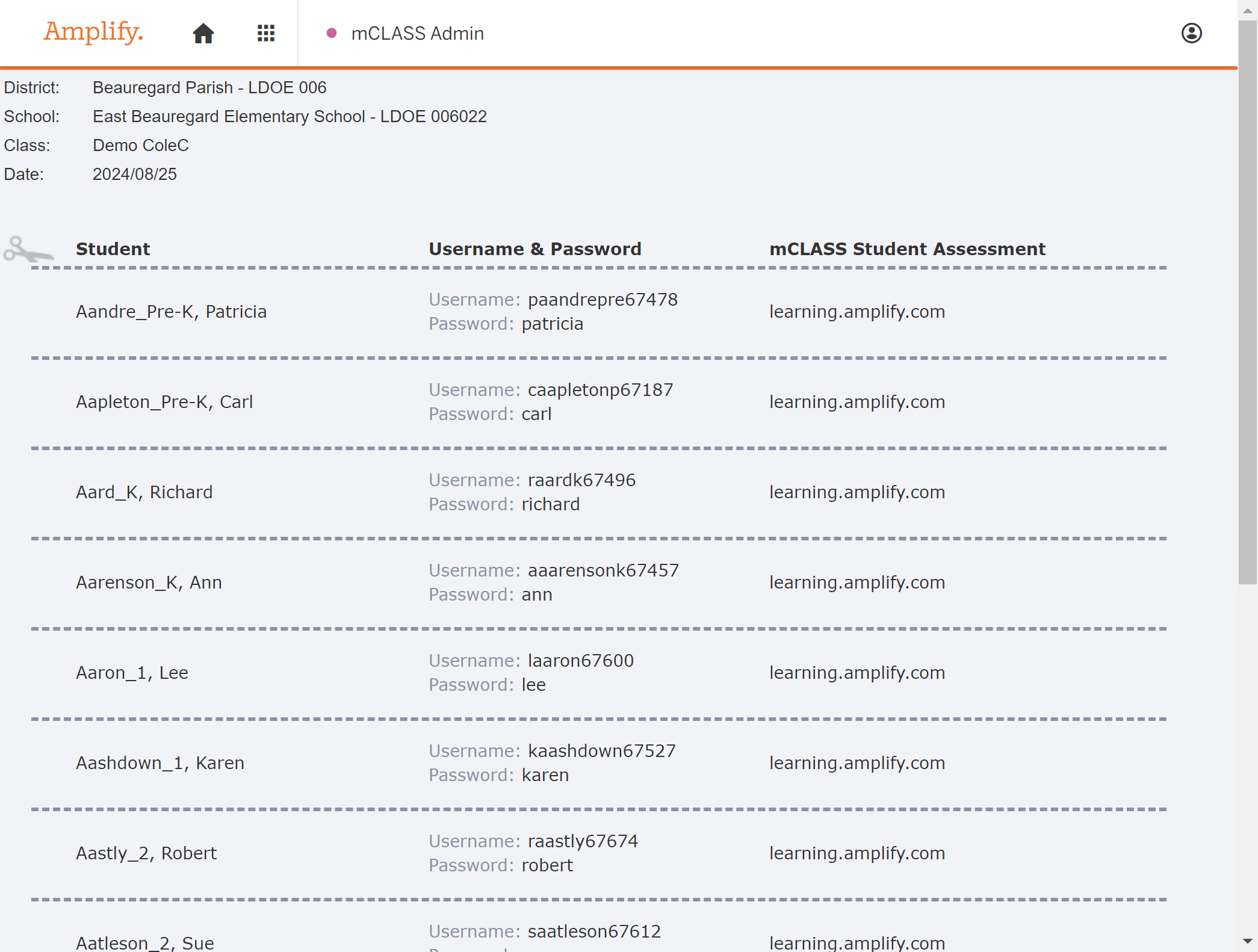Select student name Aapleton_Pre-K, Carl
Viewport: 1258px width, 952px height.
164,402
